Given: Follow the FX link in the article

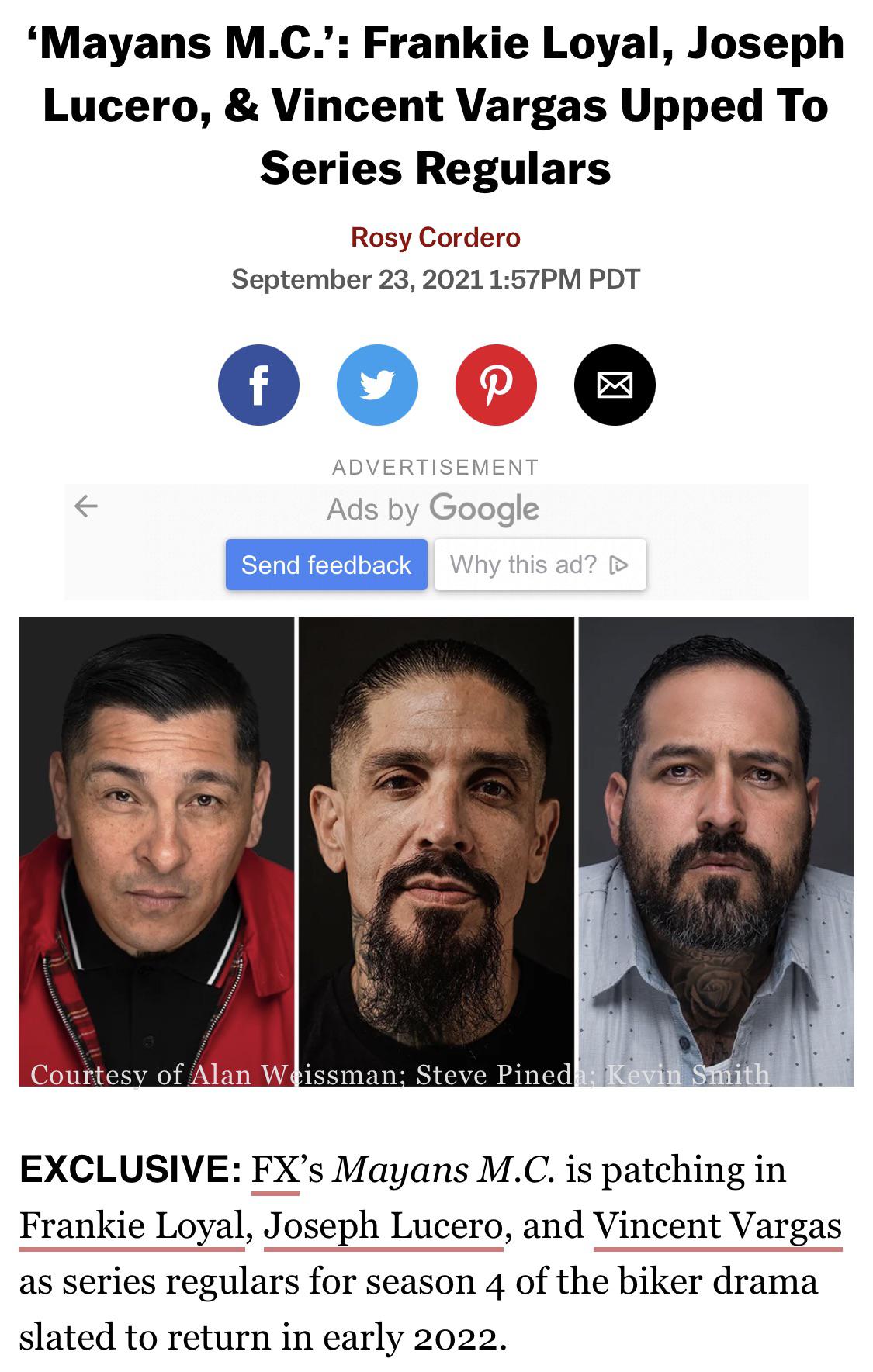Looking at the screenshot, I should [275, 1169].
